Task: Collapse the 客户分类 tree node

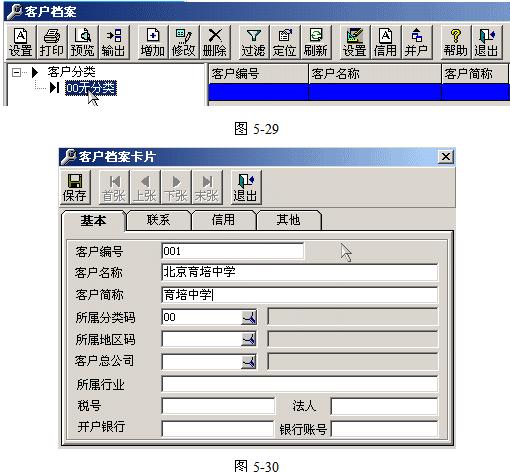Action: point(16,72)
